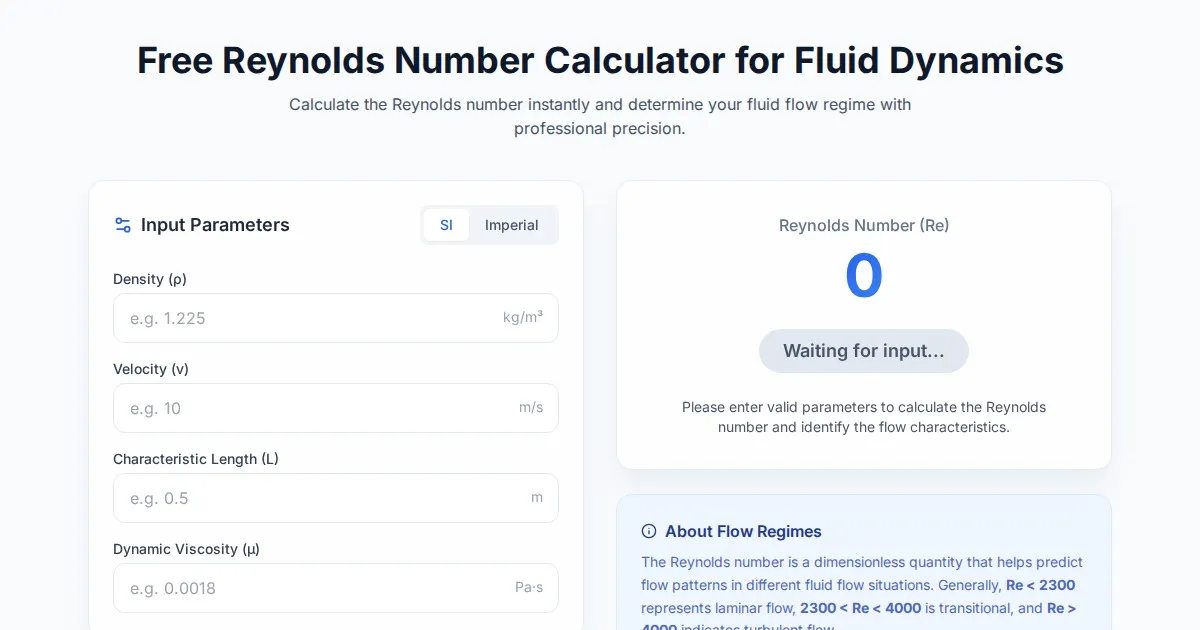Click the Free Reynolds Number Calculator title

point(600,60)
